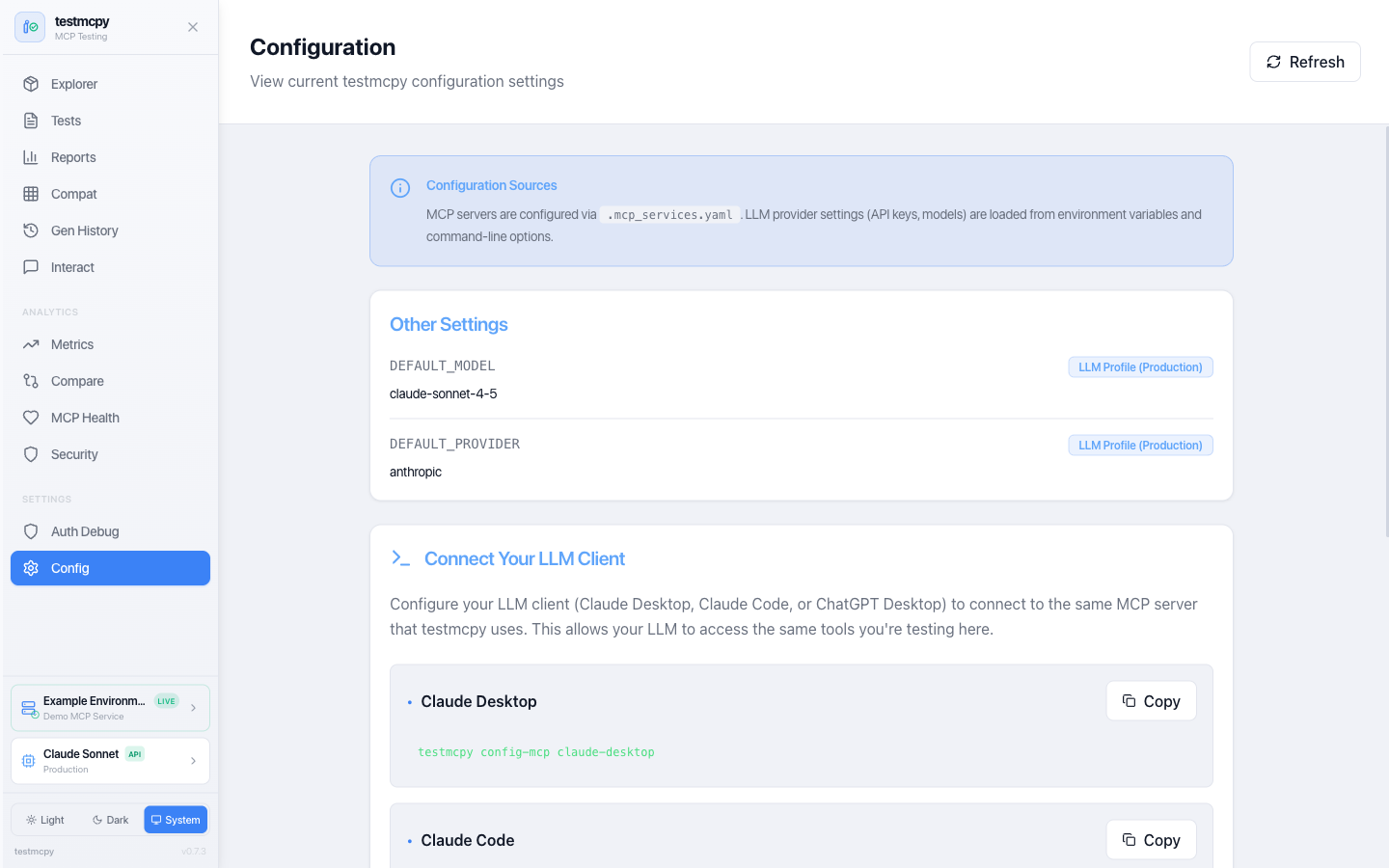Open Metrics via its trending arrow icon
Image resolution: width=1389 pixels, height=868 pixels.
(x=31, y=344)
